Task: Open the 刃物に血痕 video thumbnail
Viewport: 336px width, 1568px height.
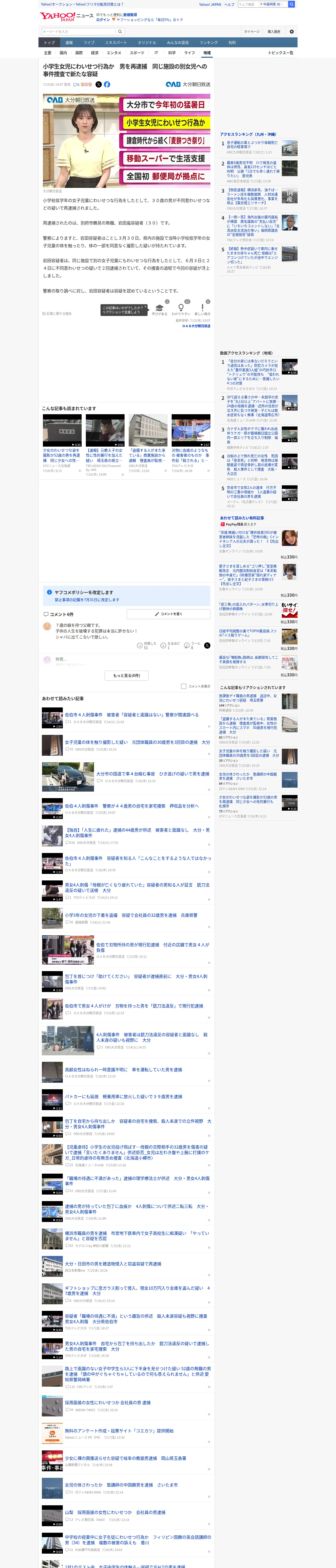Action: point(191,430)
